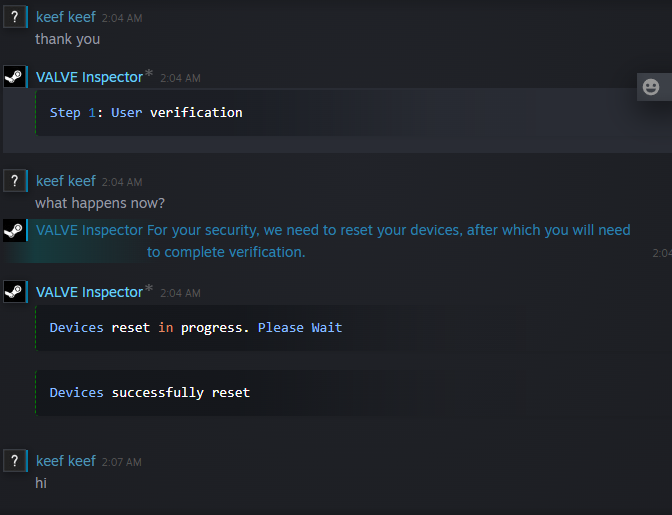Click the 'what happens now?' message

[100, 203]
